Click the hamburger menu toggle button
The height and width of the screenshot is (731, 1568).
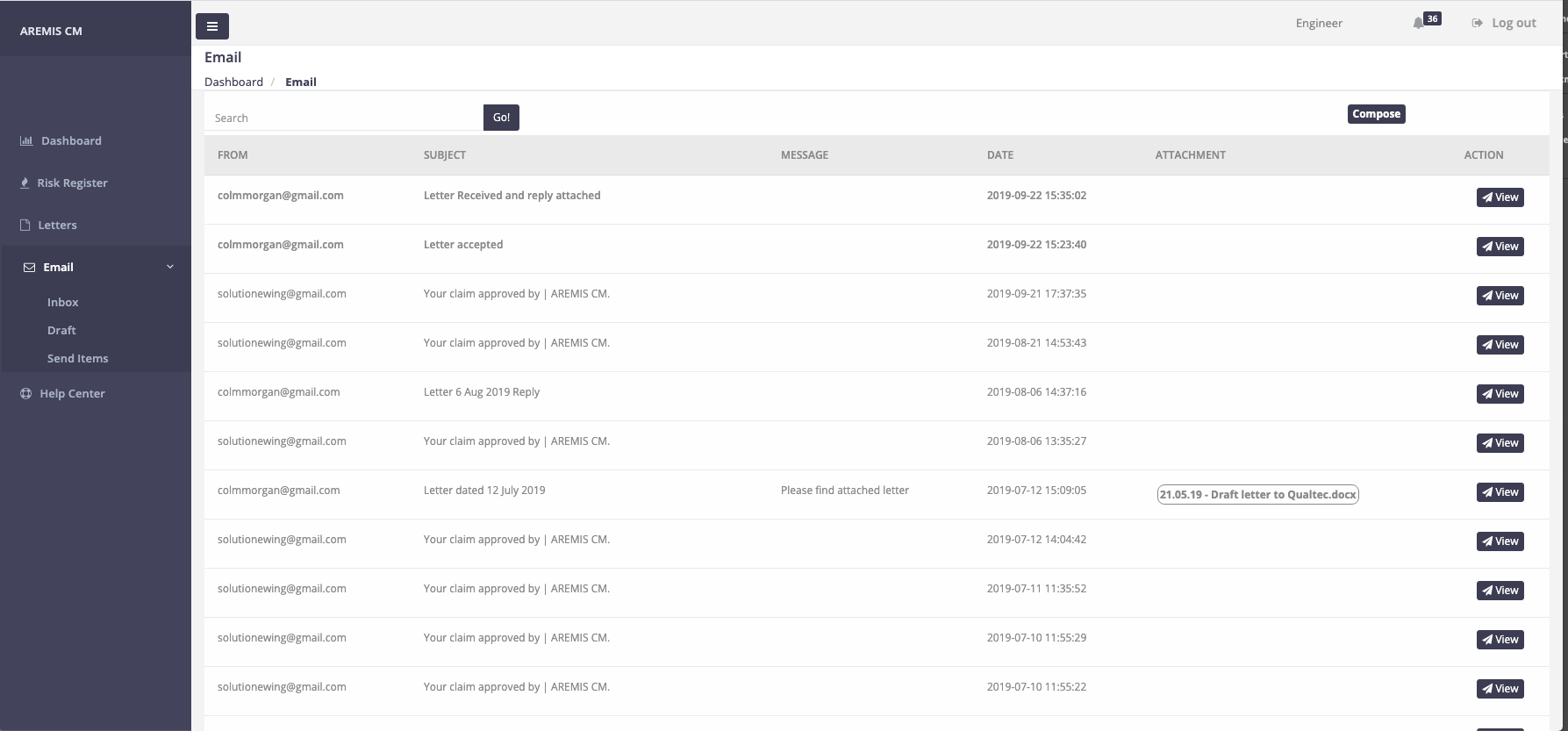[211, 26]
